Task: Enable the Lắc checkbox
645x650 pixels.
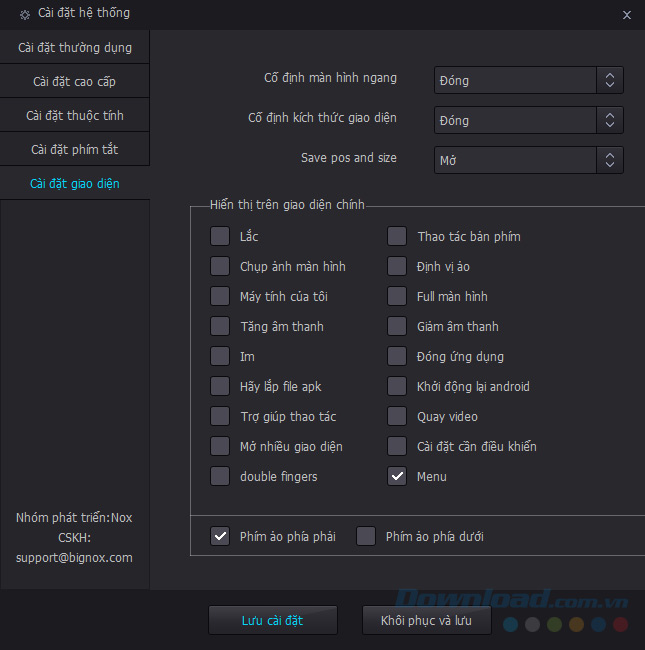Action: [220, 237]
